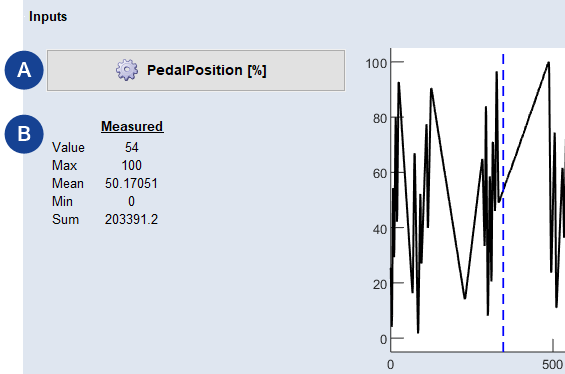Click the blue B callout badge
565x374 pixels.
click(24, 134)
